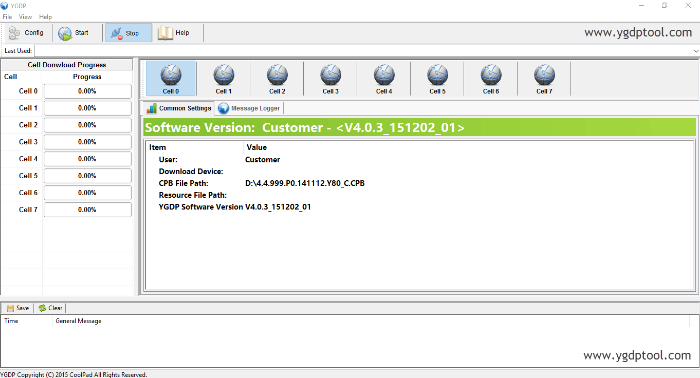Click the Clear log button
The image size is (700, 378).
[50, 308]
